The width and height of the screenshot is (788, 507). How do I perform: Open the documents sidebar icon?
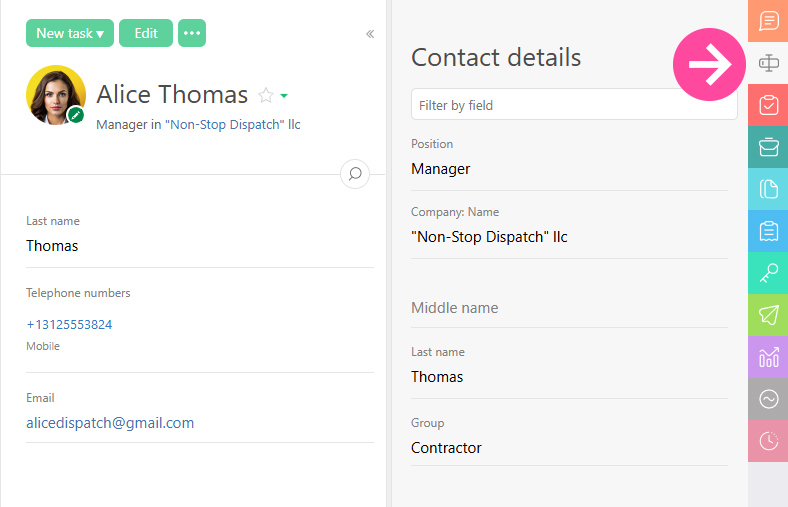point(768,189)
